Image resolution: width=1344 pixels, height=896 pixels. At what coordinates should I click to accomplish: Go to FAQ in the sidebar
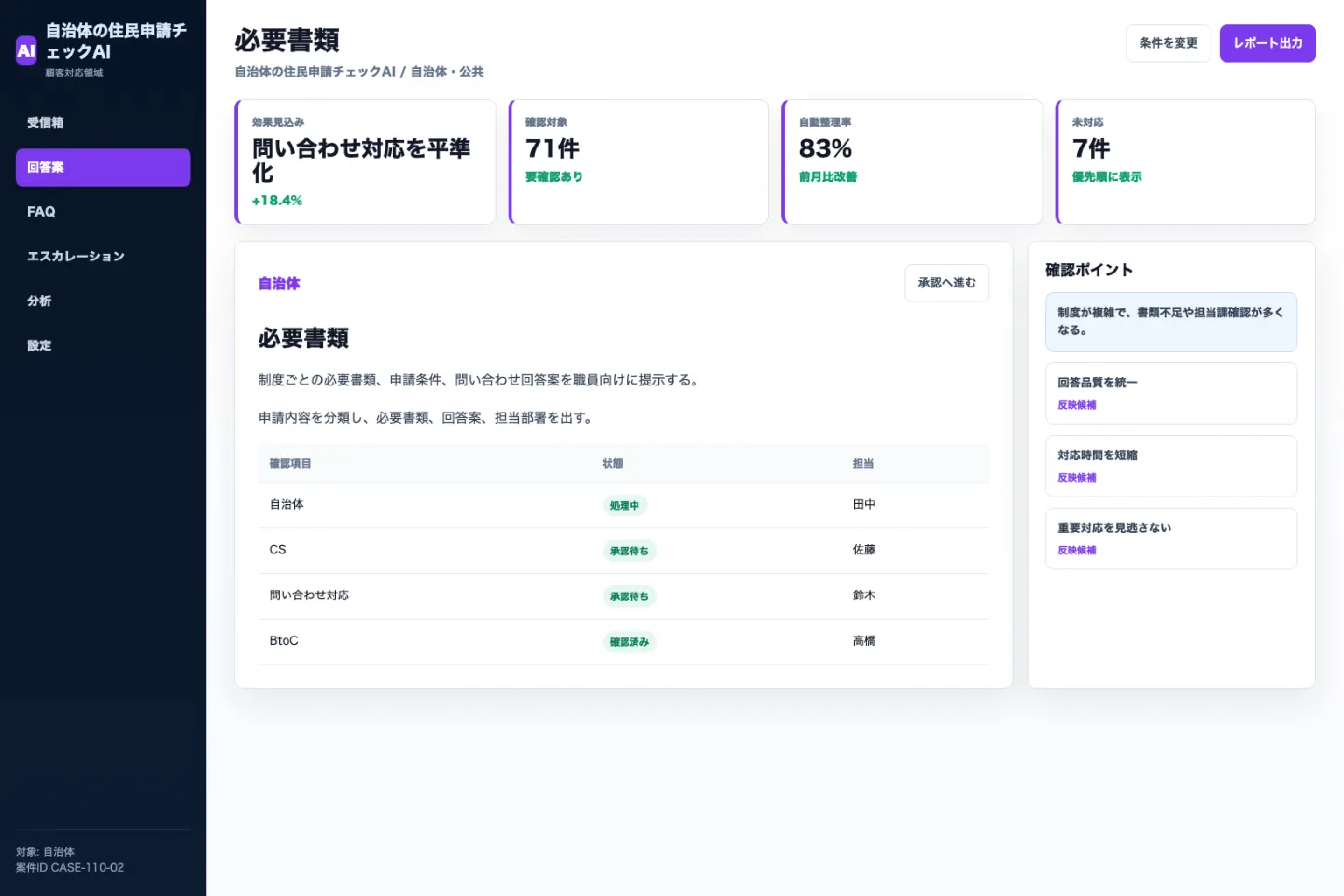click(103, 212)
